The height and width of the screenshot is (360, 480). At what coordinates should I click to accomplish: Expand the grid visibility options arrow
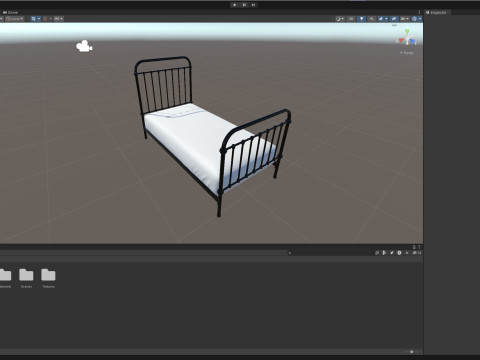[x=39, y=19]
